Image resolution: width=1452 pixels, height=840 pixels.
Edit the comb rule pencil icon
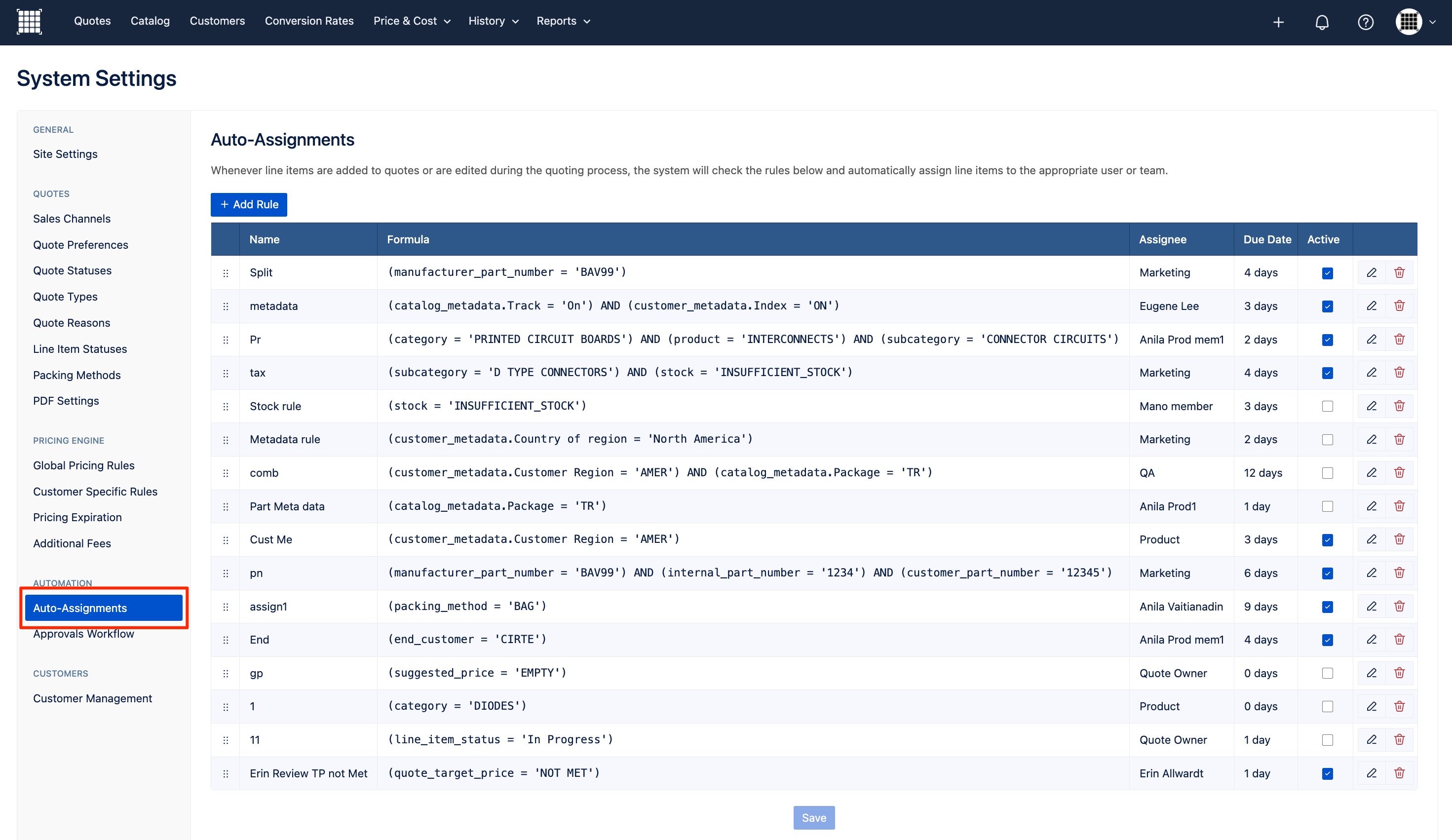1372,473
